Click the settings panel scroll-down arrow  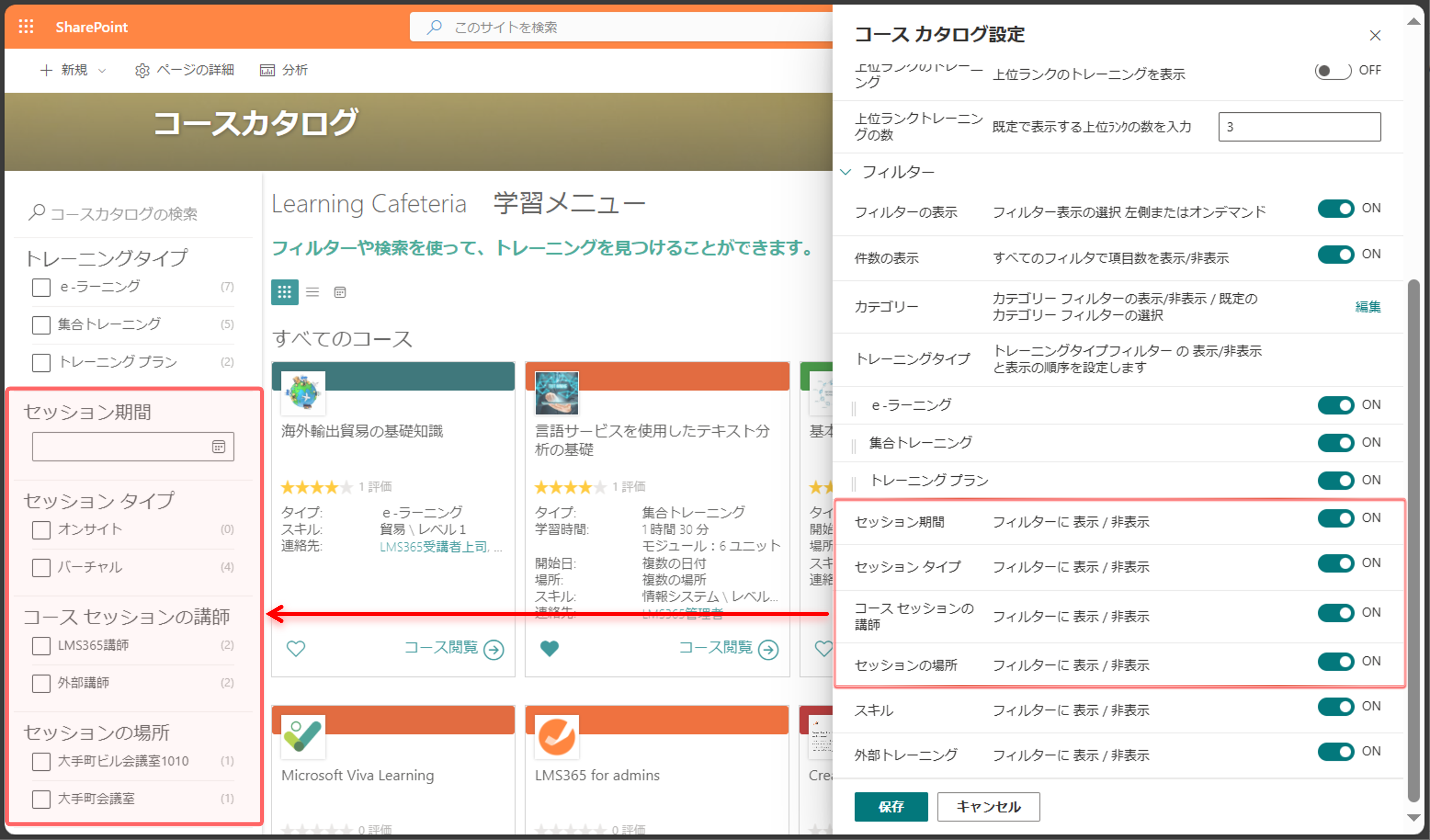(x=1414, y=818)
